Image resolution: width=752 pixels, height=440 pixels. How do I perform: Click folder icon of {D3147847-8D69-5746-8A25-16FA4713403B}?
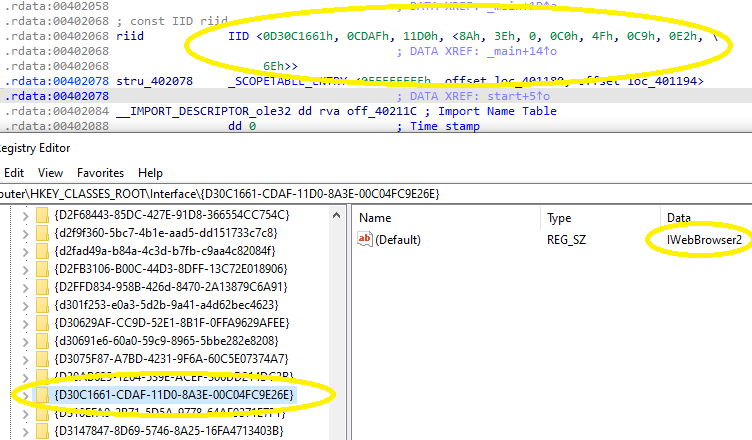[x=41, y=431]
